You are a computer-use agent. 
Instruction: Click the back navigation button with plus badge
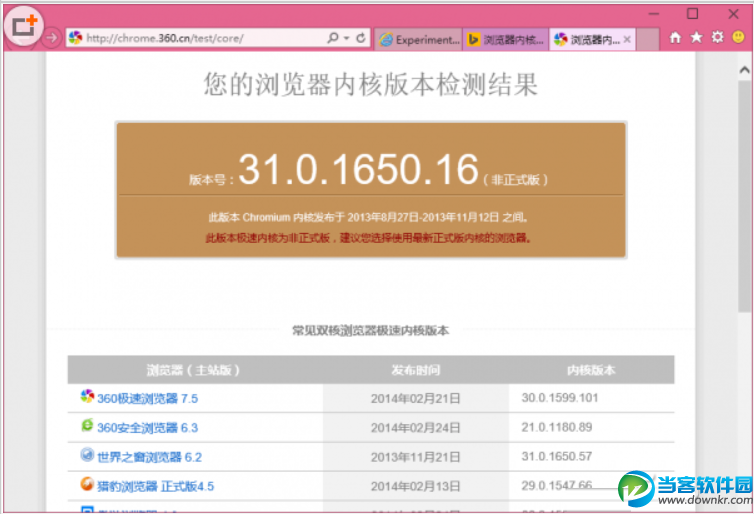[x=23, y=26]
